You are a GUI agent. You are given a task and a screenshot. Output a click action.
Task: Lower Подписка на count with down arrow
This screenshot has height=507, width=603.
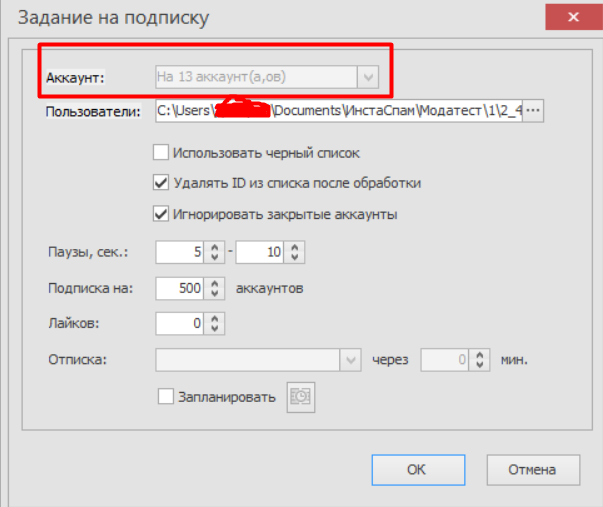(215, 293)
